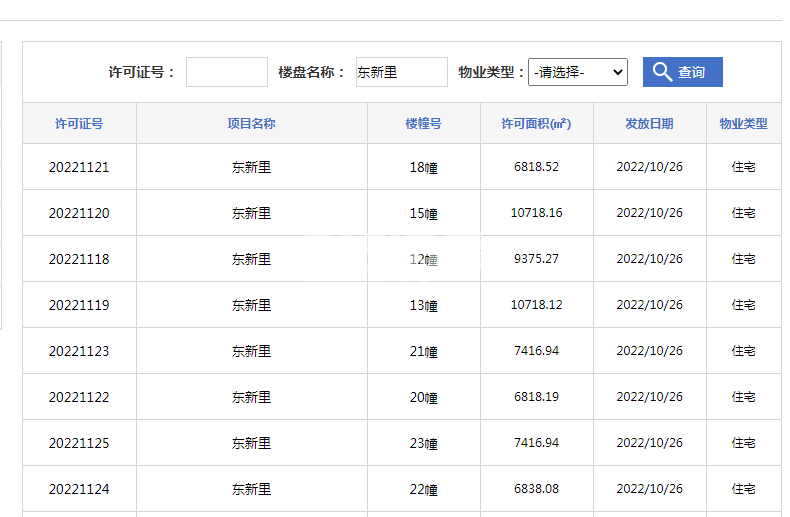Click building cell 12幢
The height and width of the screenshot is (517, 790).
[x=423, y=260]
